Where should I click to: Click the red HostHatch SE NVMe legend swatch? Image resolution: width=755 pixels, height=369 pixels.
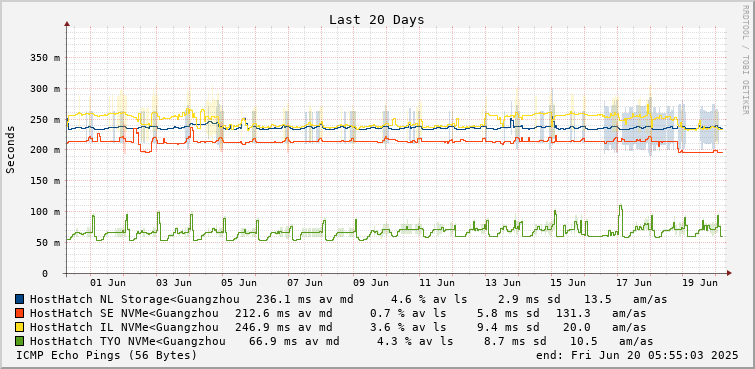(20, 313)
